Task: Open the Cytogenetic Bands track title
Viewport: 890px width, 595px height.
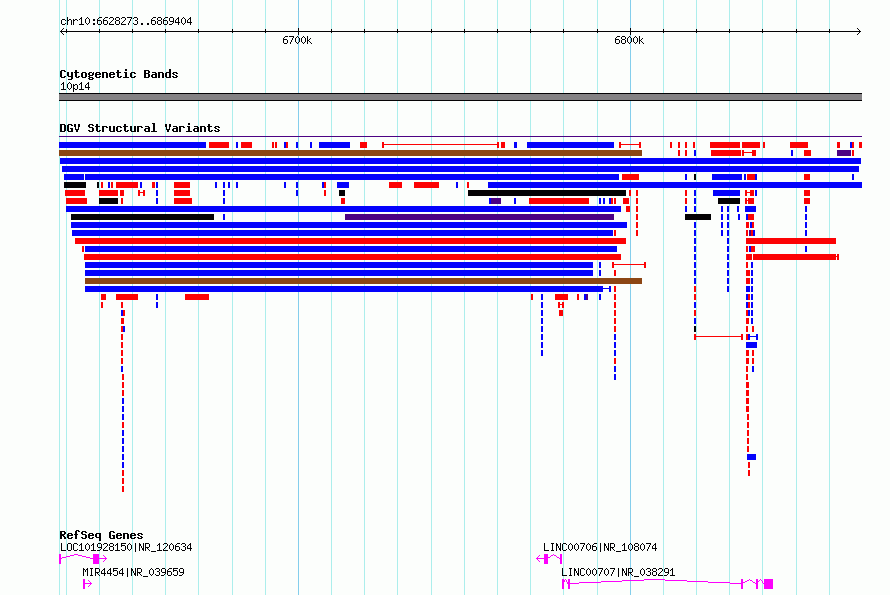Action: 119,74
